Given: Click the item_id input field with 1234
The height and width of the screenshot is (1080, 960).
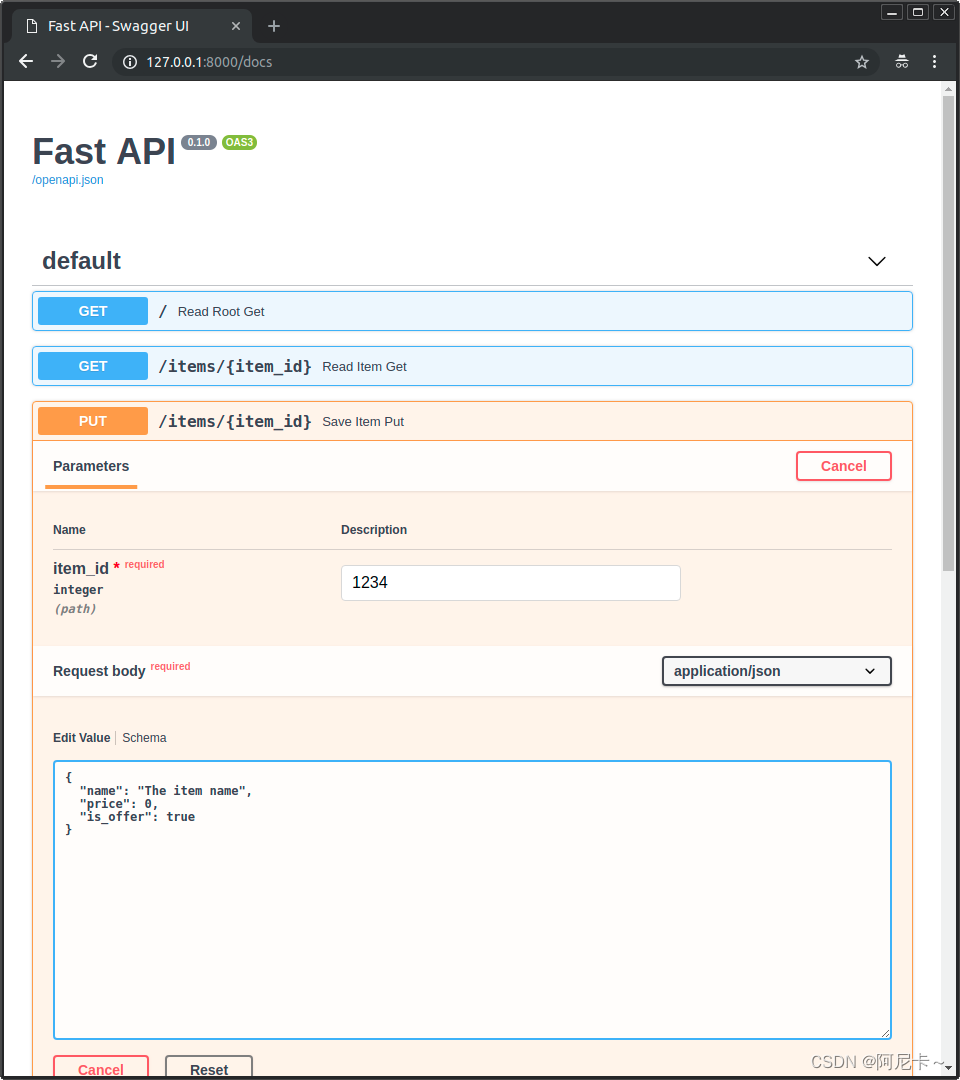Looking at the screenshot, I should (x=510, y=583).
